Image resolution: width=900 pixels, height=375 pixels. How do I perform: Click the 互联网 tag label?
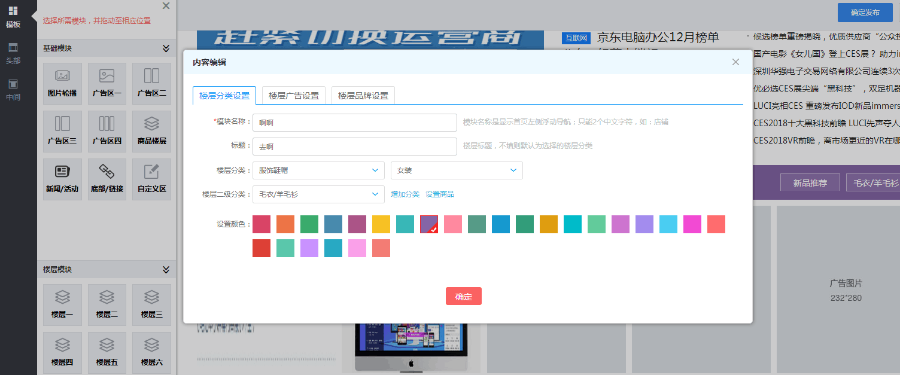[x=576, y=38]
